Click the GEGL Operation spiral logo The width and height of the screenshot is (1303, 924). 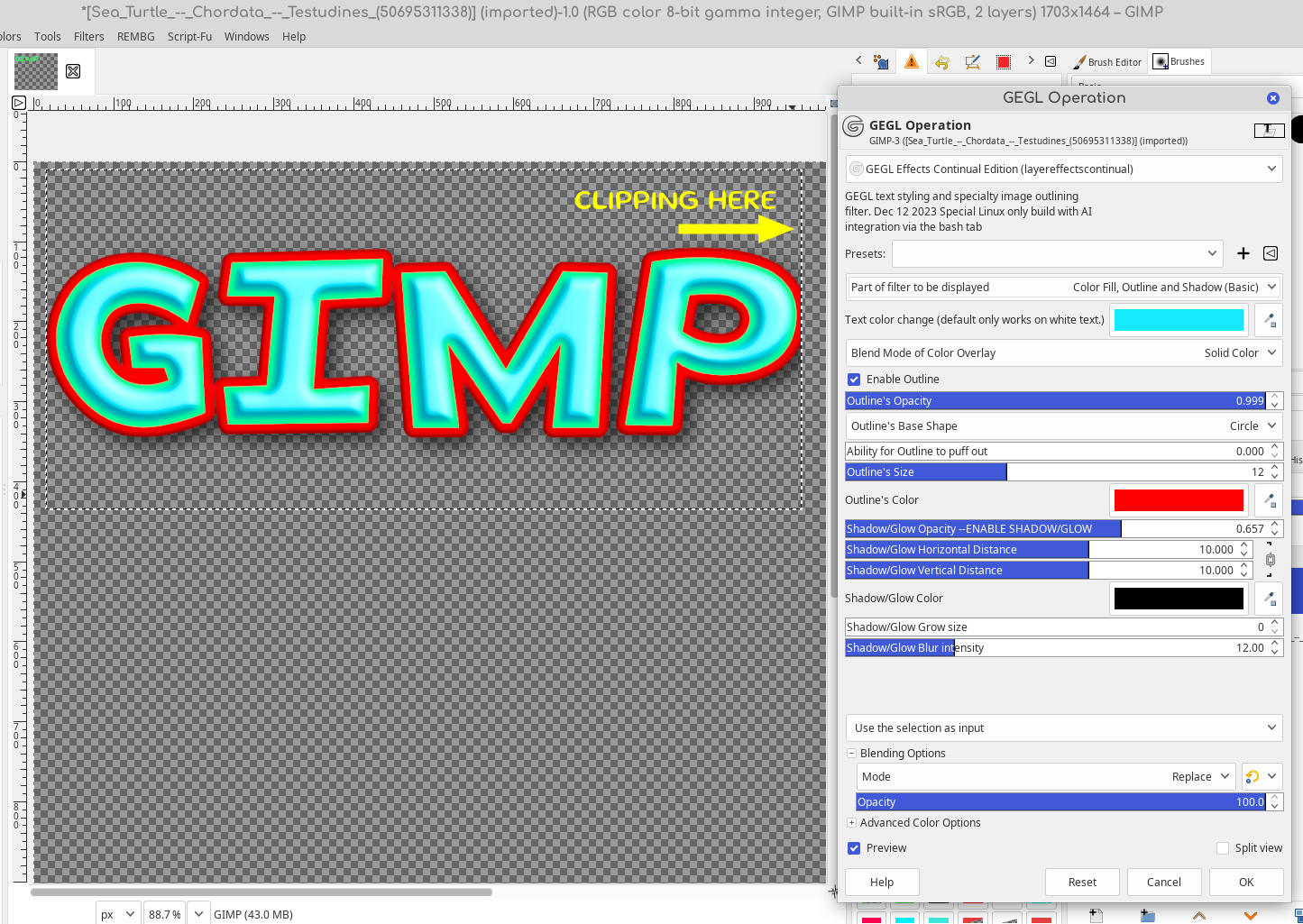[853, 127]
